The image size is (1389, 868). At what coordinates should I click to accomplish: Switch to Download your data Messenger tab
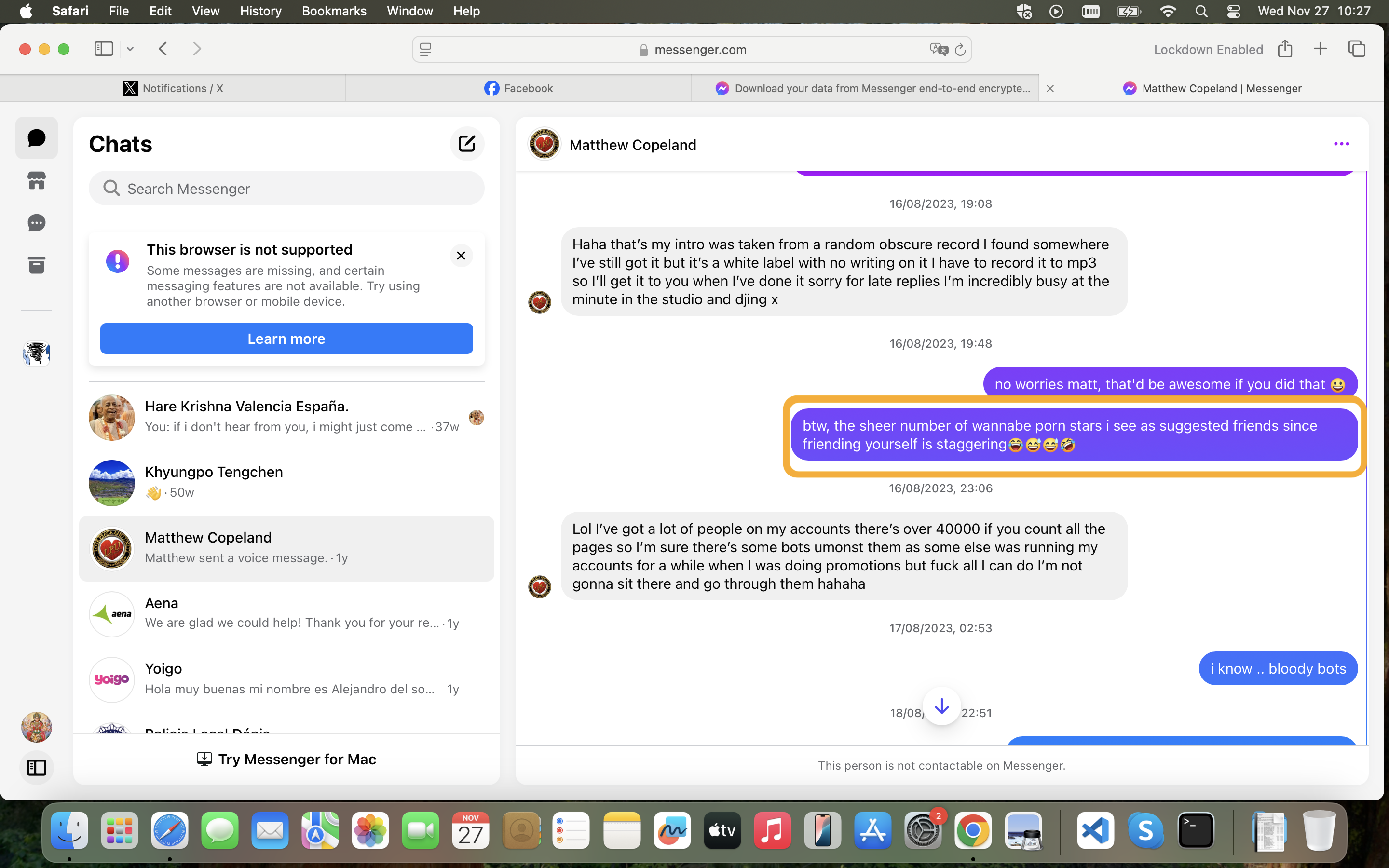[865, 88]
